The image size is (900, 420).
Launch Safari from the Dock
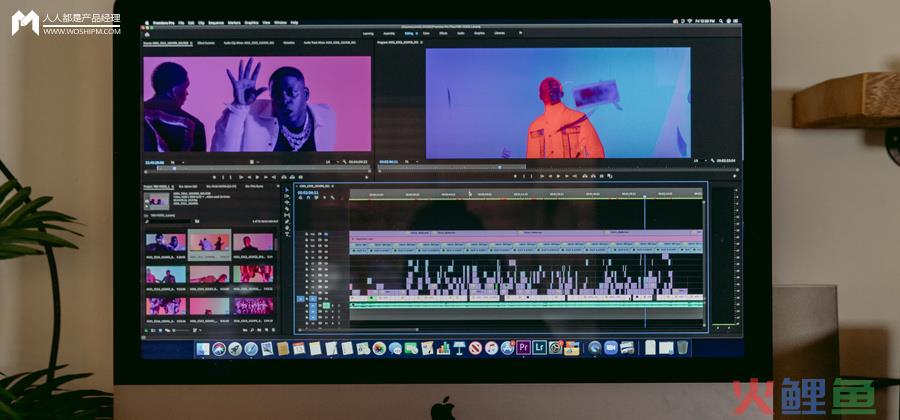251,348
